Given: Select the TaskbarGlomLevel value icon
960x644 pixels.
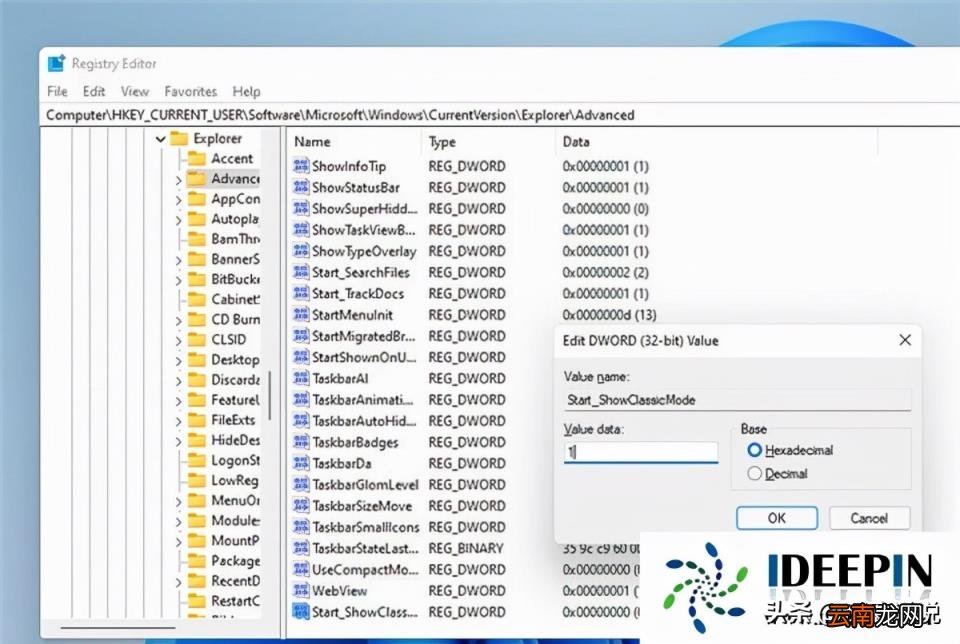Looking at the screenshot, I should (301, 485).
